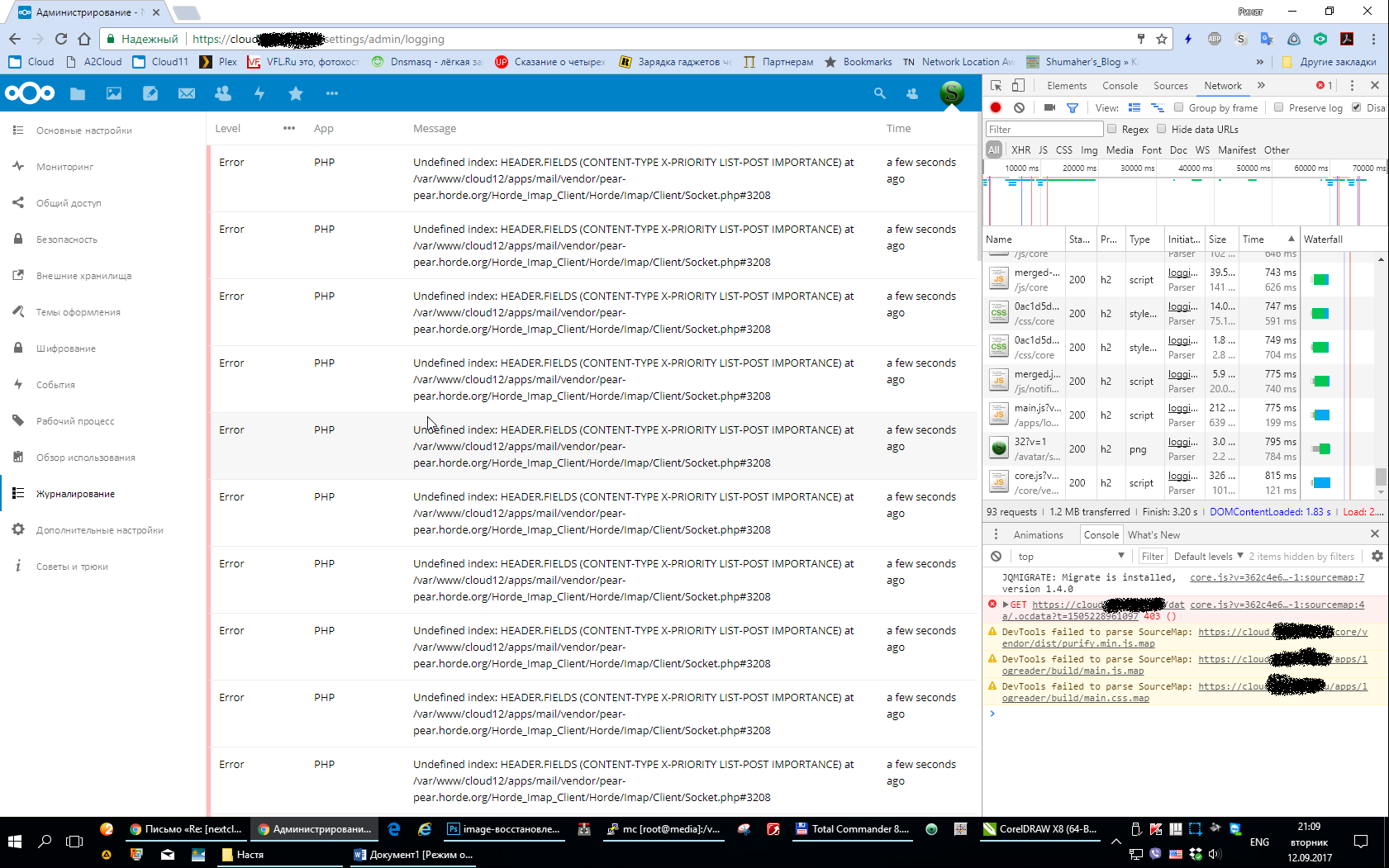Open Console settings with the gear icon
Image resolution: width=1389 pixels, height=868 pixels.
[1377, 556]
